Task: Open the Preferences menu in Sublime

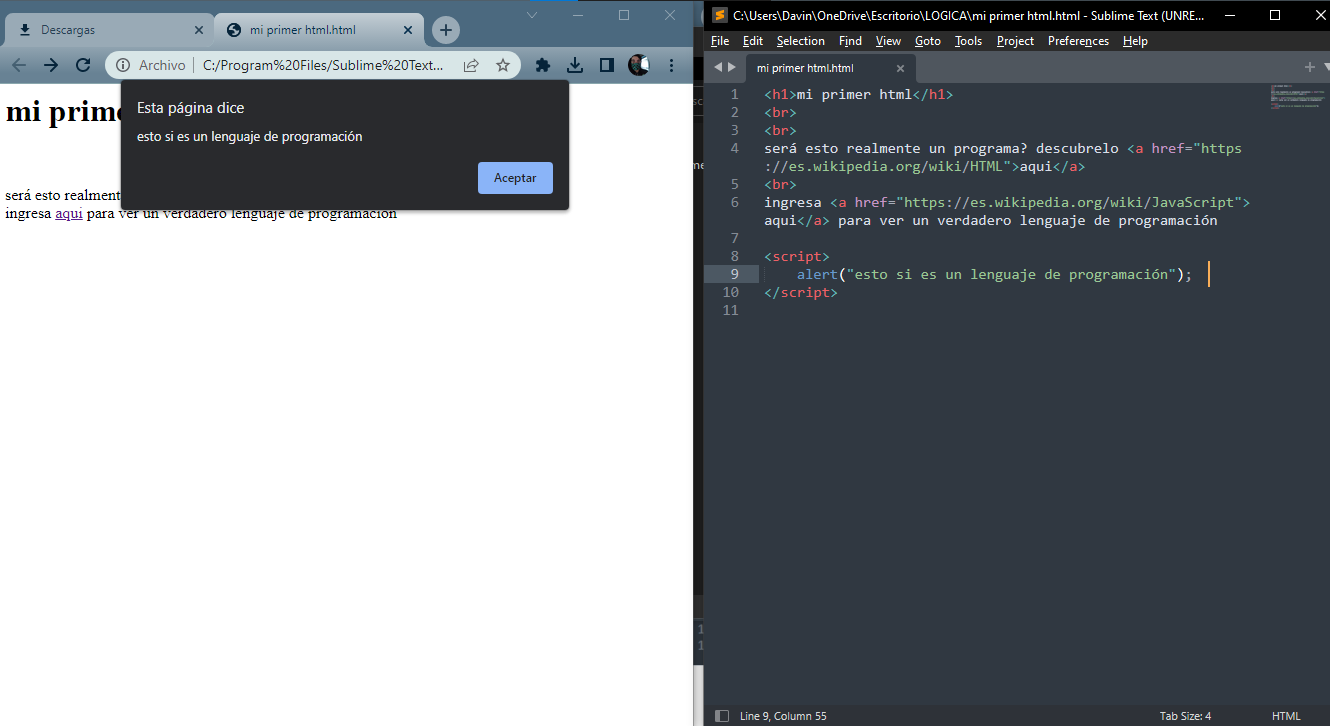Action: [x=1078, y=41]
